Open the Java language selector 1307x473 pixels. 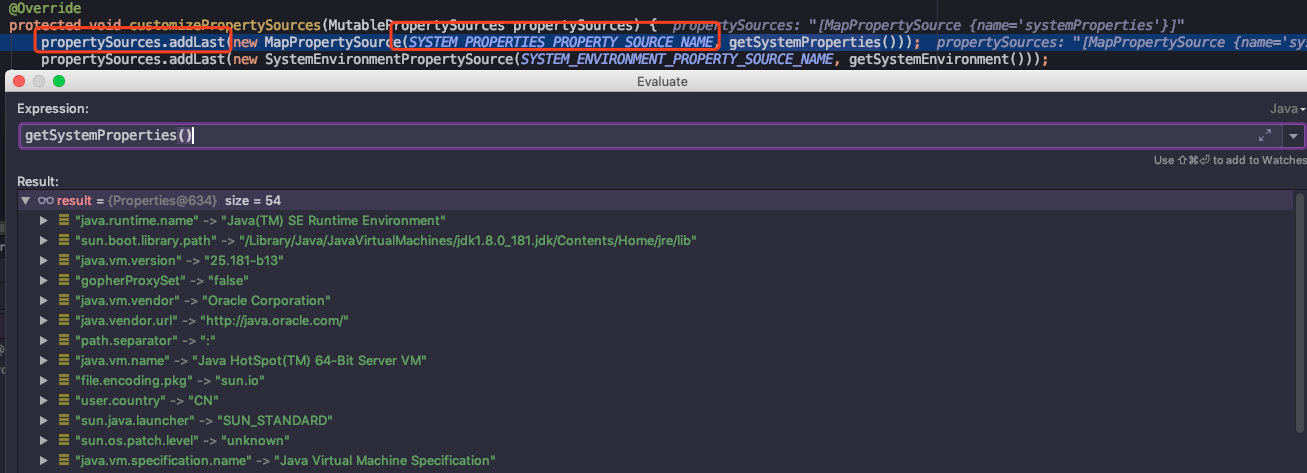(1288, 108)
